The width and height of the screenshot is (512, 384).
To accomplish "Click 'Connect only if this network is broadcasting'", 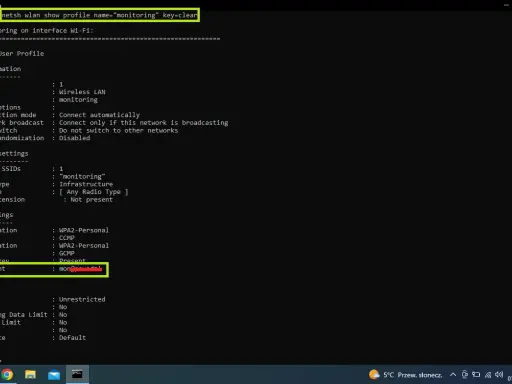I will 143,123.
